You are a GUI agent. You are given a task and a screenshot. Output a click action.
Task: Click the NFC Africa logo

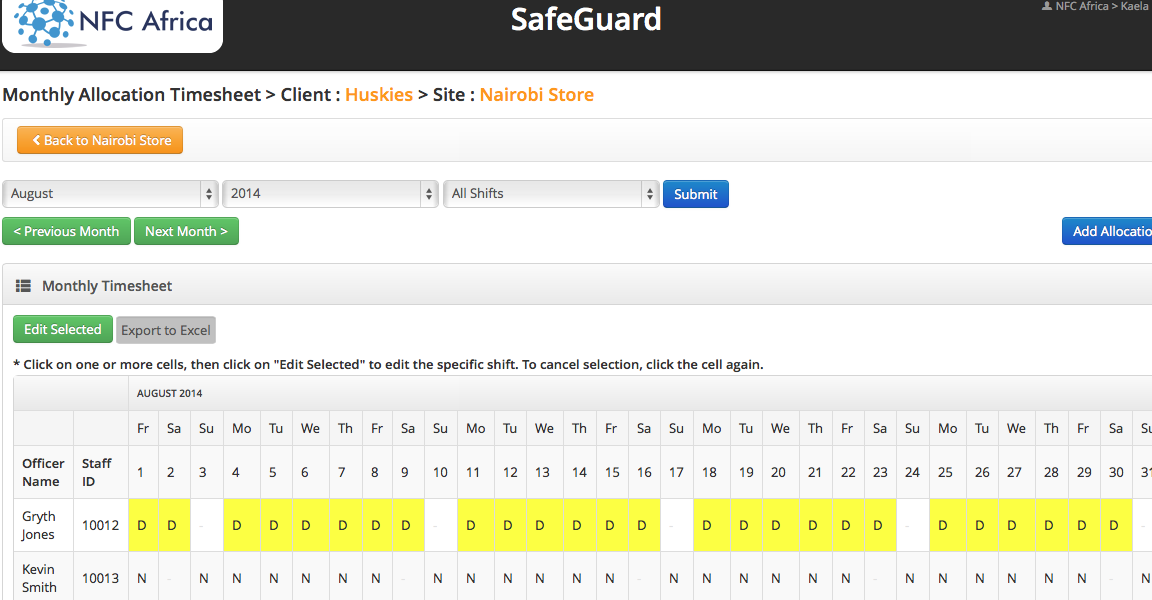tap(114, 23)
